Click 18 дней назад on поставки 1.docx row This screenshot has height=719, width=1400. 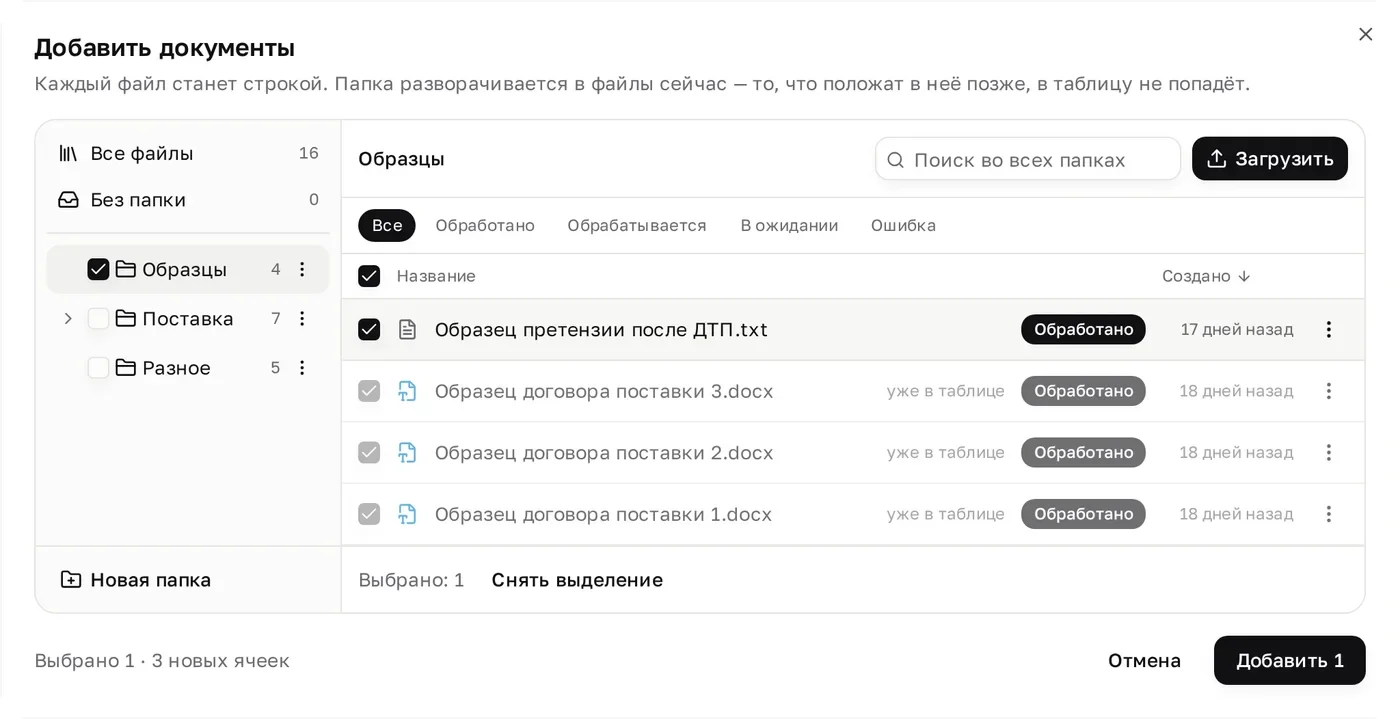pyautogui.click(x=1236, y=514)
